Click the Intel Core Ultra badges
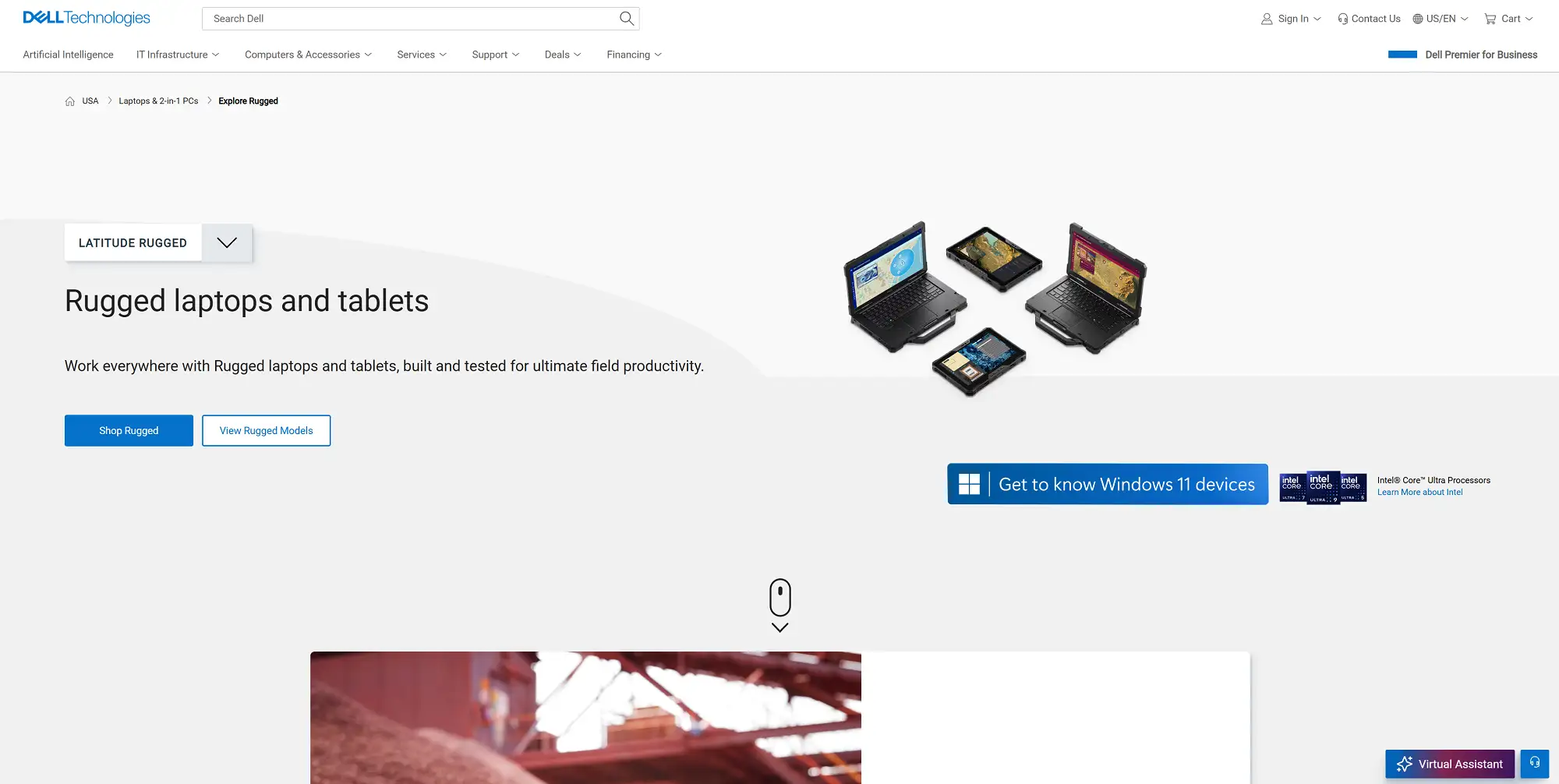The height and width of the screenshot is (784, 1559). point(1323,487)
